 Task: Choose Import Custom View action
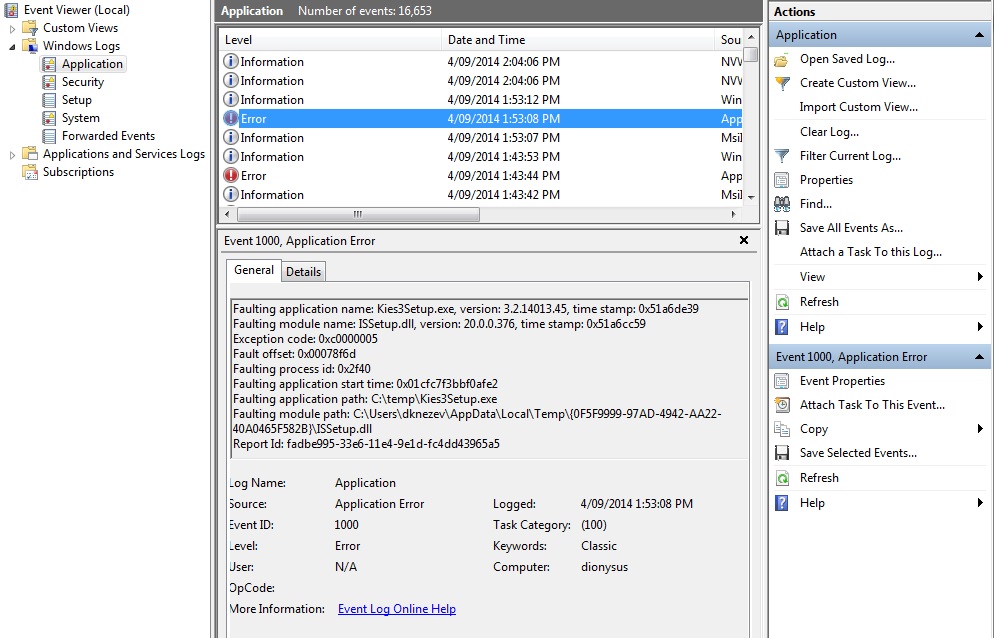(858, 107)
